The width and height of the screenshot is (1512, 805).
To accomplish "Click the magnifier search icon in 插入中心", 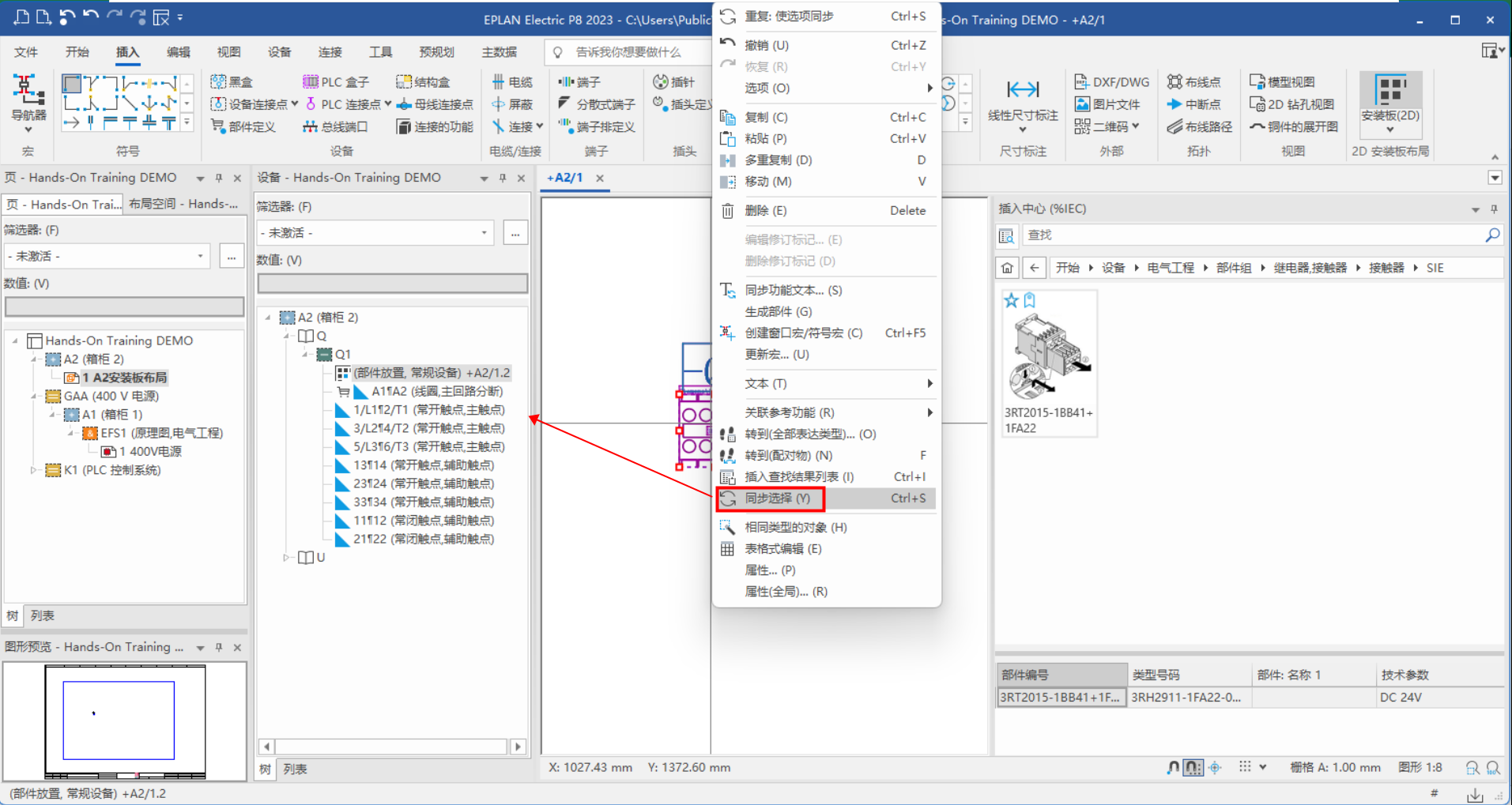I will 1492,235.
